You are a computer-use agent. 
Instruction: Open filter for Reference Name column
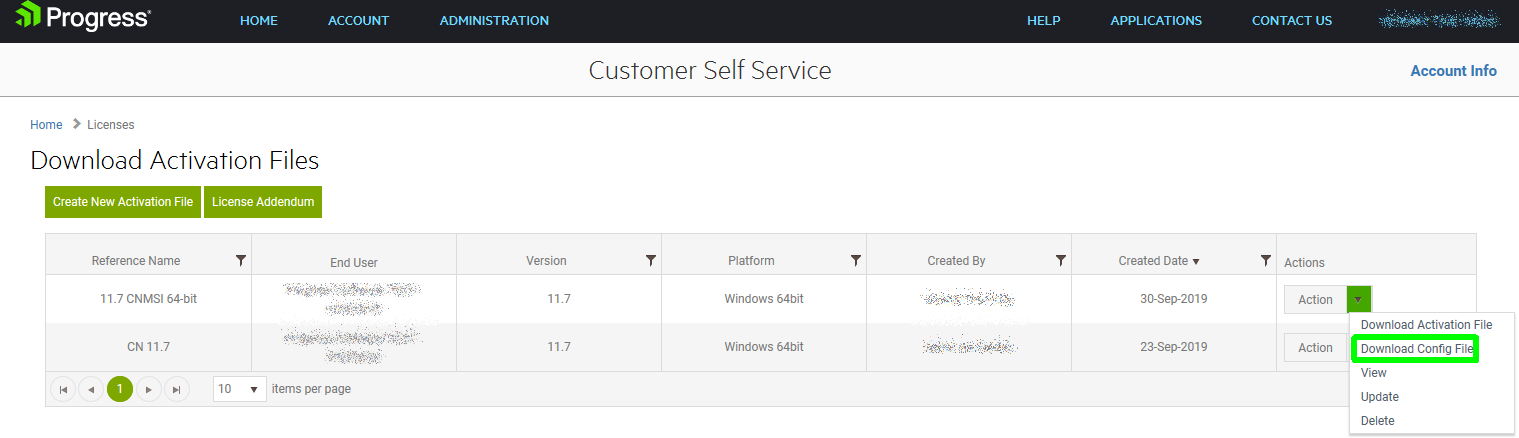tap(241, 260)
